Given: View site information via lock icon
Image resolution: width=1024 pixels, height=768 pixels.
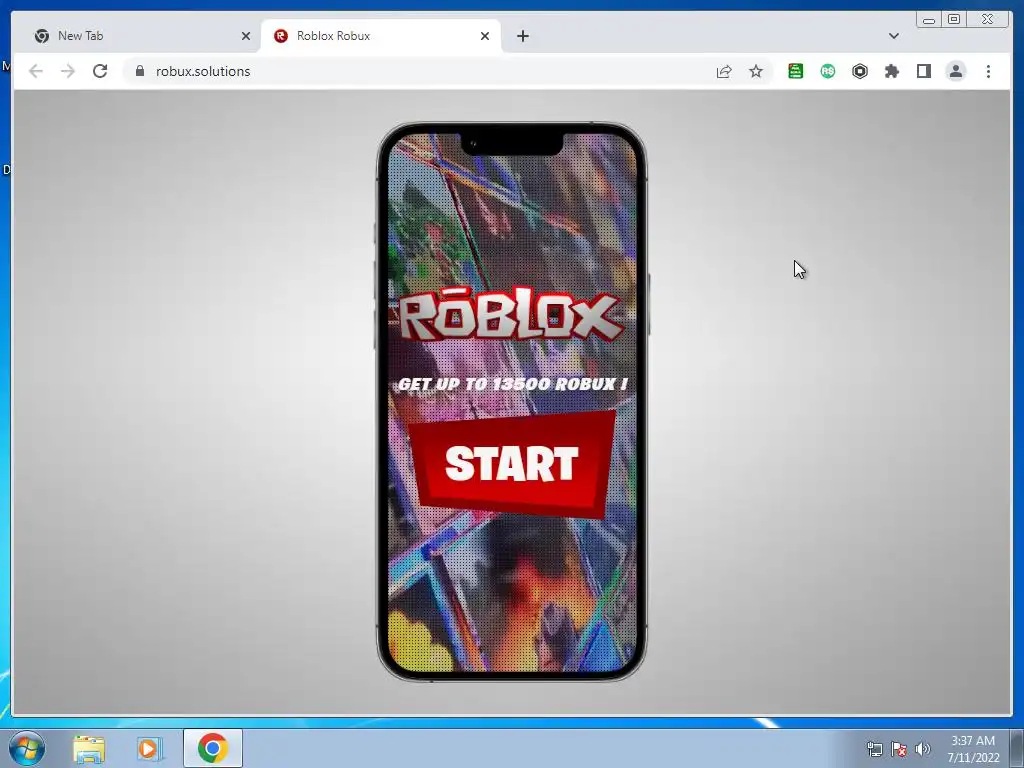Looking at the screenshot, I should (x=140, y=71).
